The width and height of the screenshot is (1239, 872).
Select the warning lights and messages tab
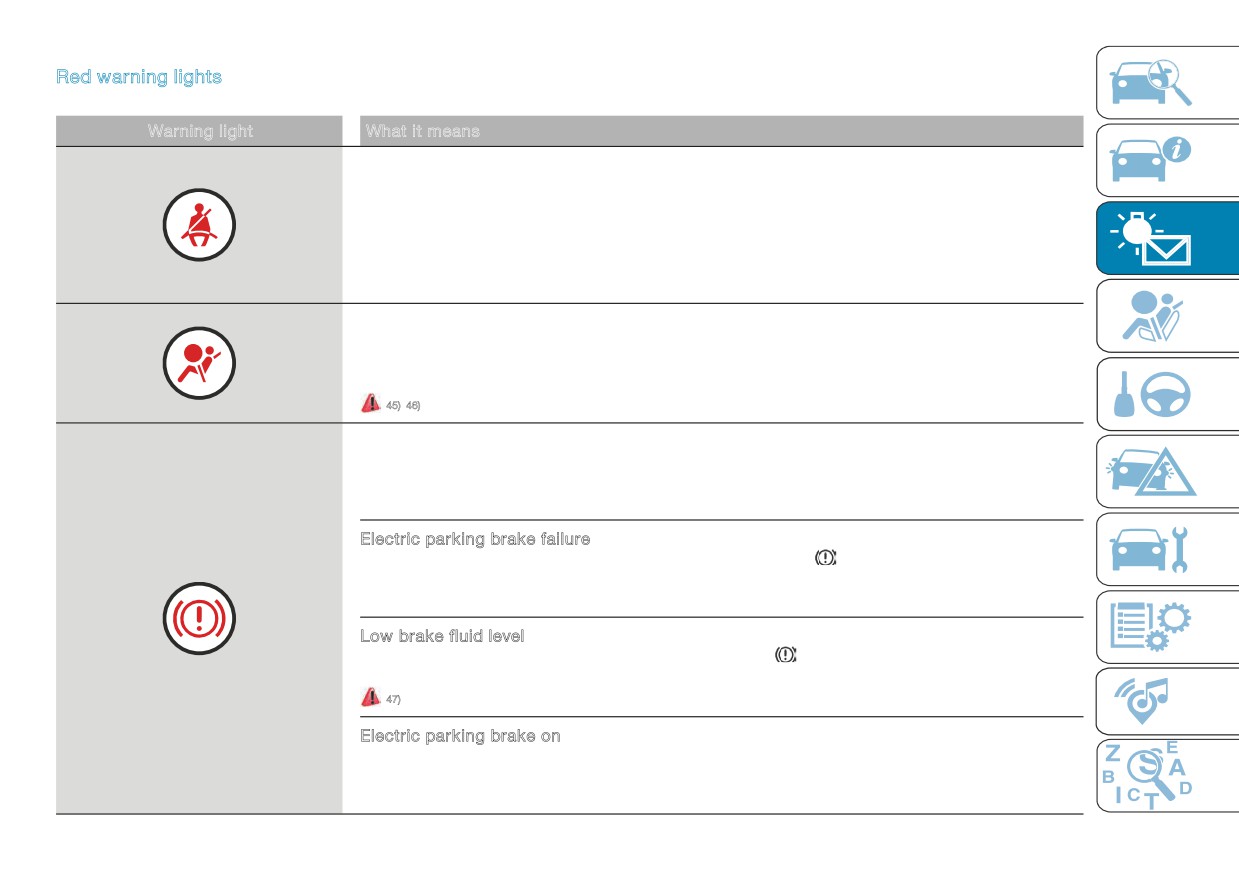[x=1167, y=238]
